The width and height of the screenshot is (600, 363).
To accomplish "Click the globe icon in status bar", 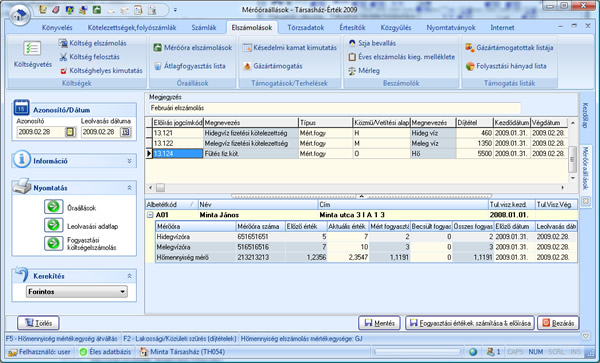I will click(473, 352).
